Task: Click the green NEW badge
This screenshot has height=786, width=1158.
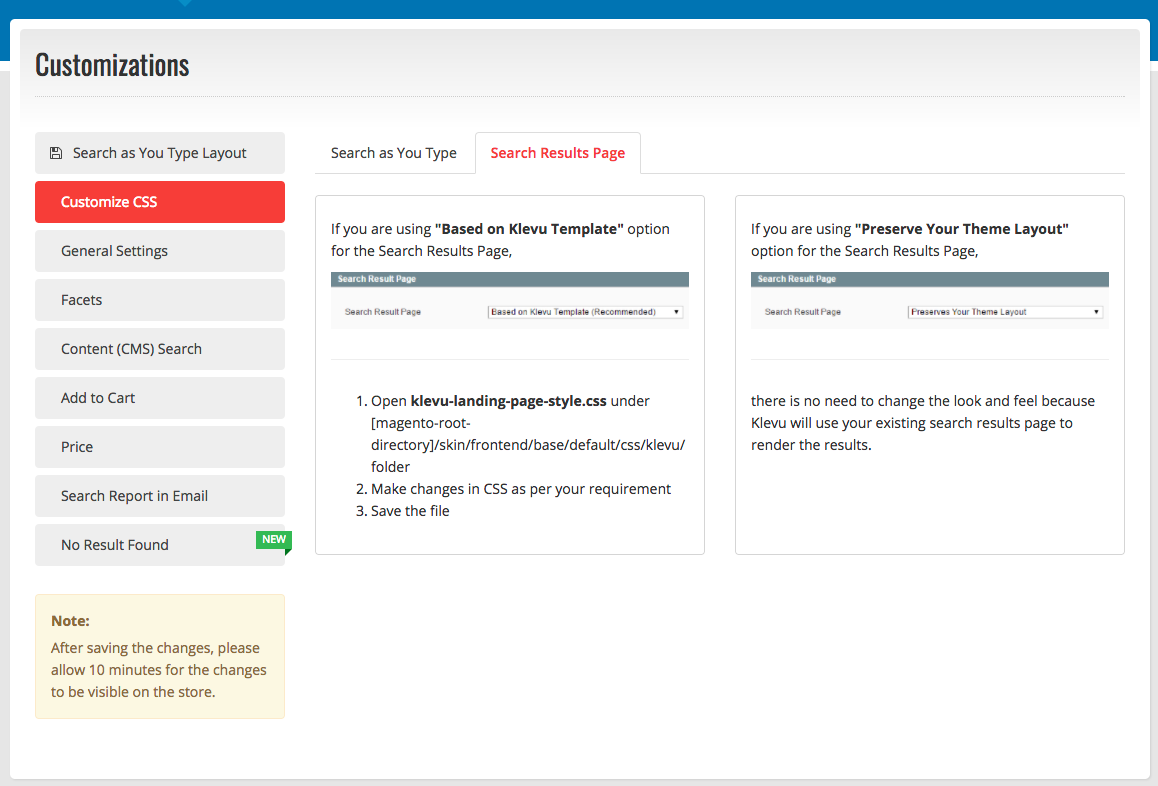Action: (274, 540)
